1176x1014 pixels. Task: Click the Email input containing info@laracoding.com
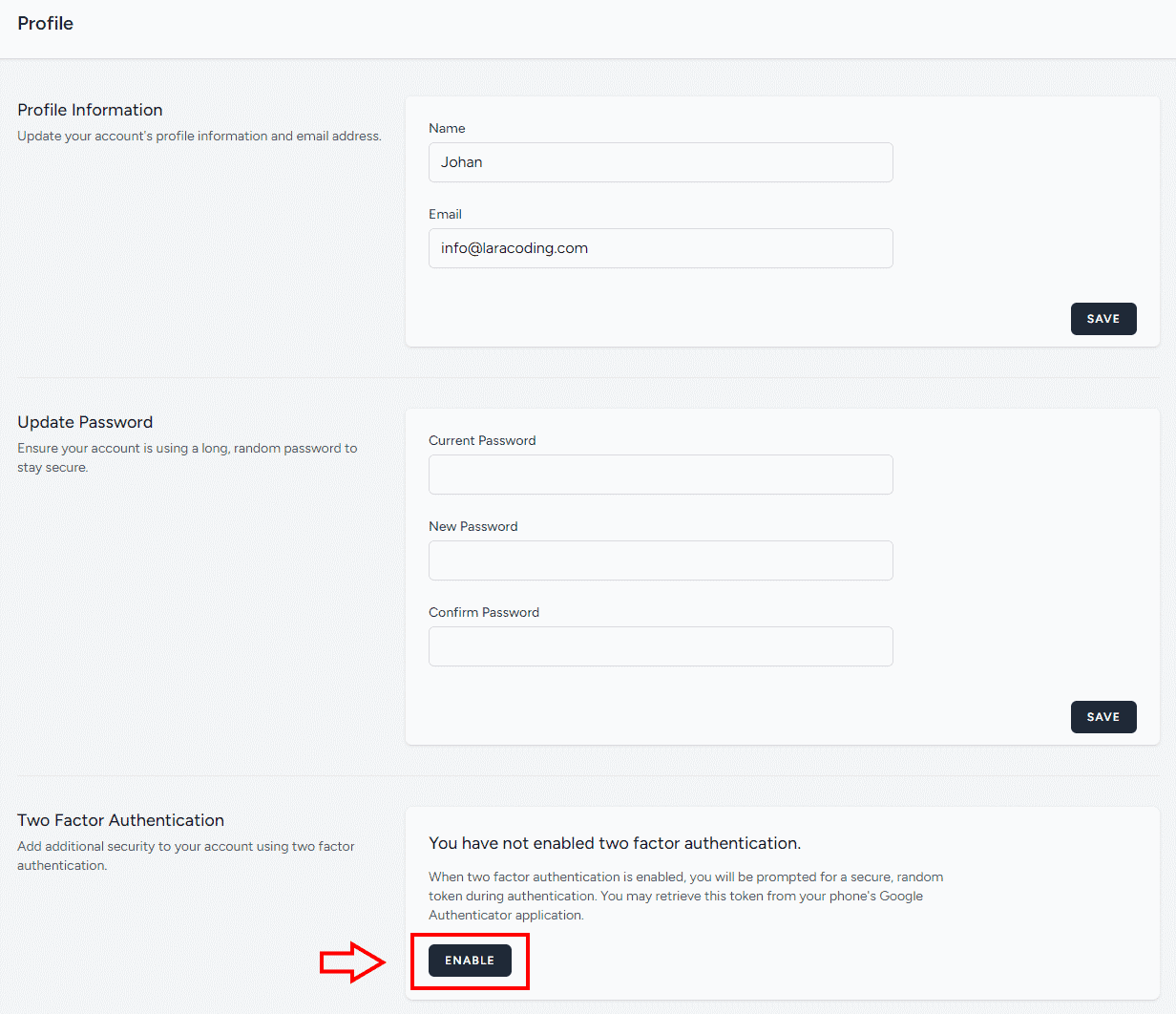click(661, 248)
